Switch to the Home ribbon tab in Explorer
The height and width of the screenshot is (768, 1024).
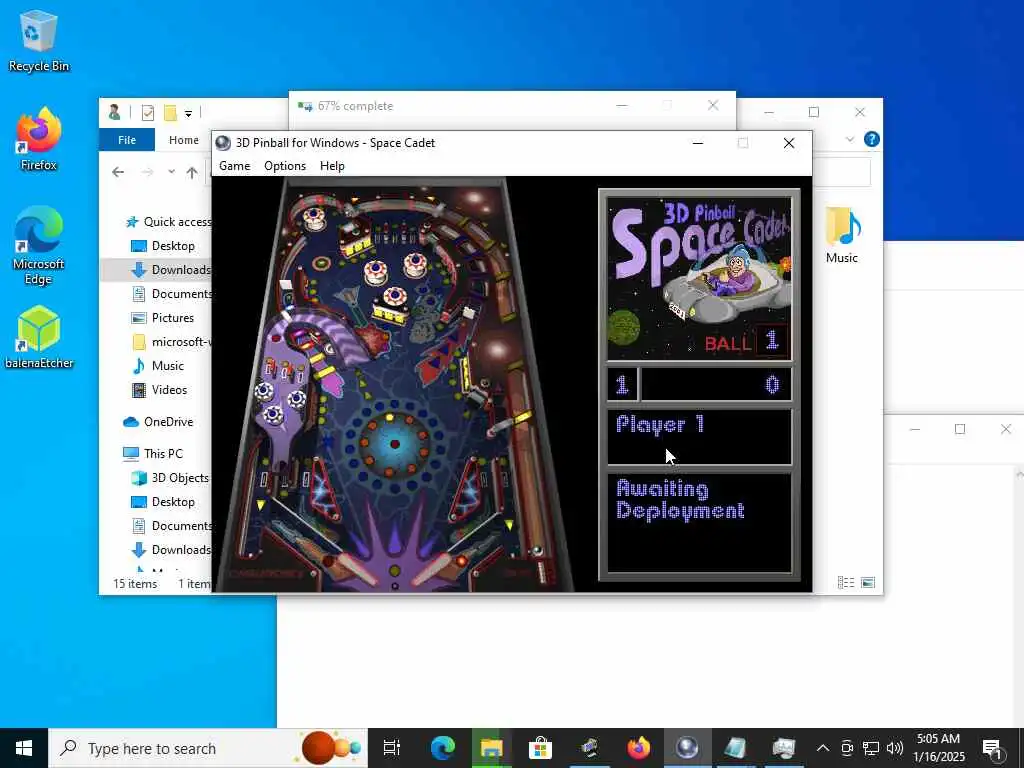tap(184, 140)
